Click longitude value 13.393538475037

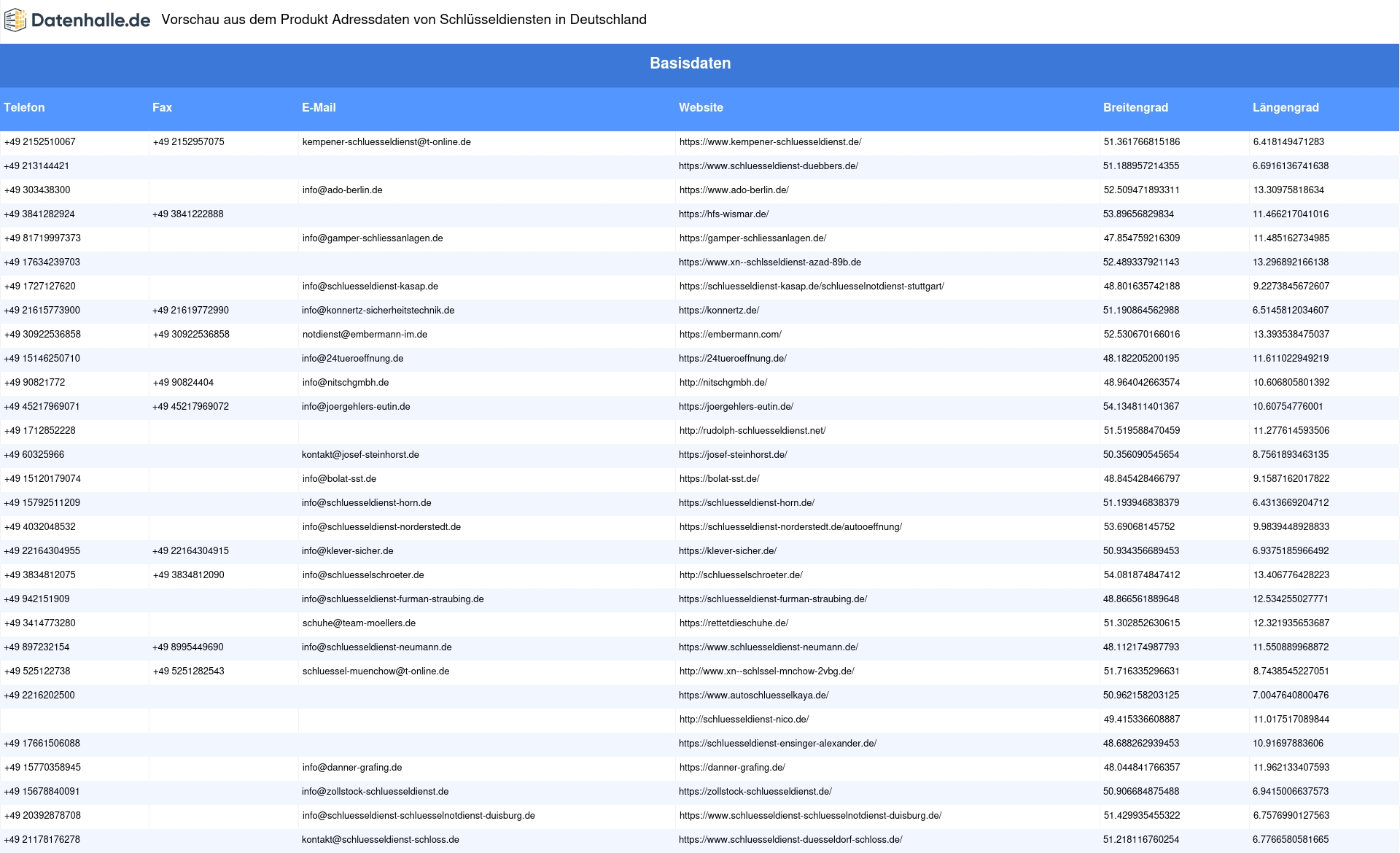point(1291,335)
